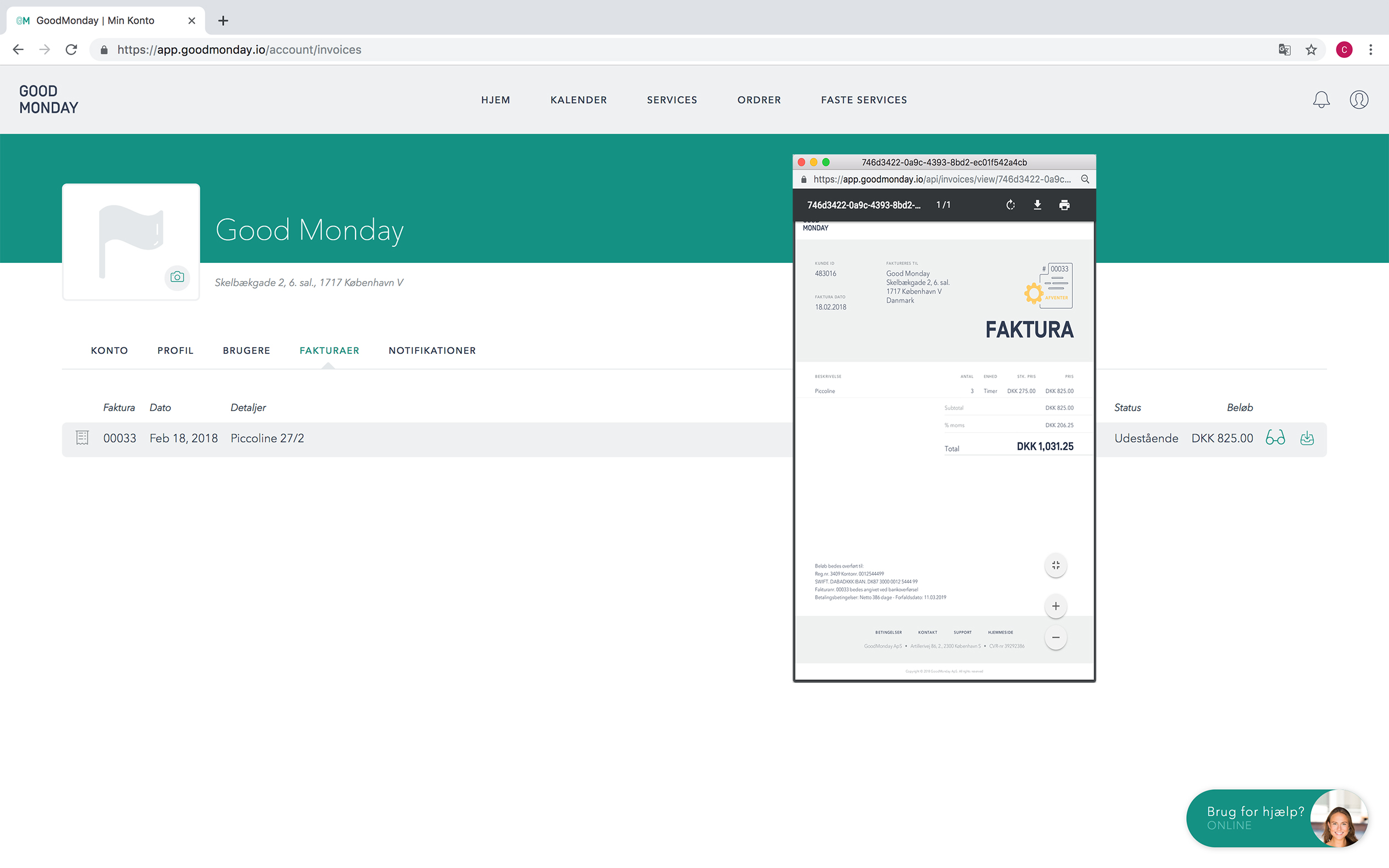Click the invoice document icon in row 00033

point(82,438)
